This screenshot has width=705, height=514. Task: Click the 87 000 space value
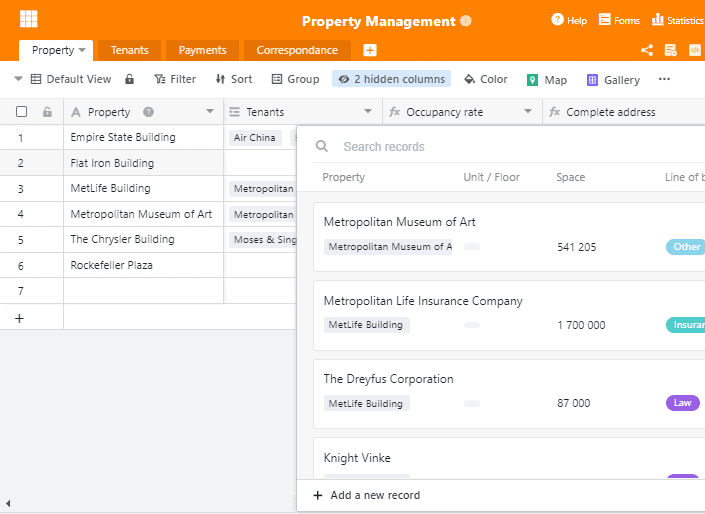coord(574,403)
